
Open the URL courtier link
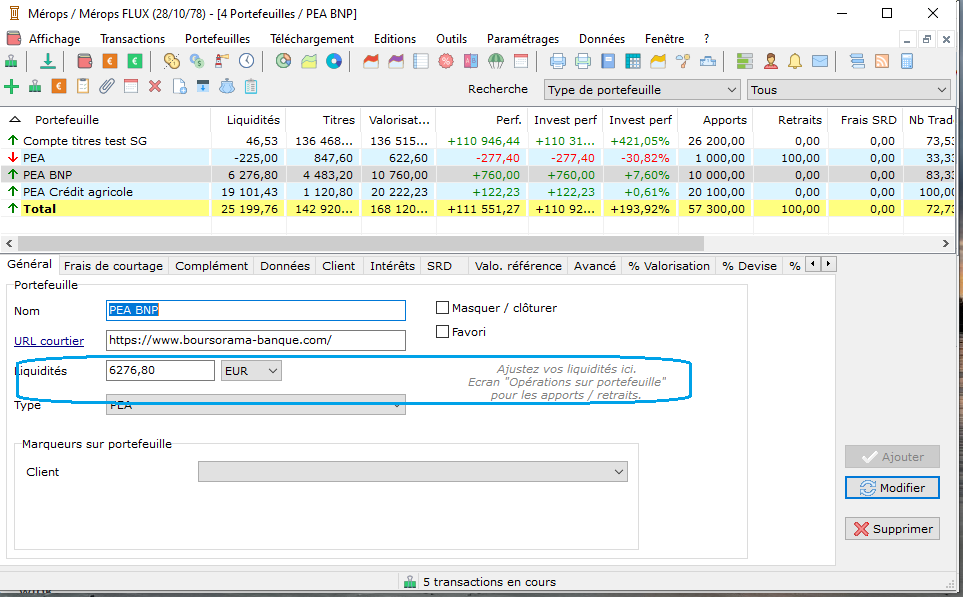click(x=49, y=341)
